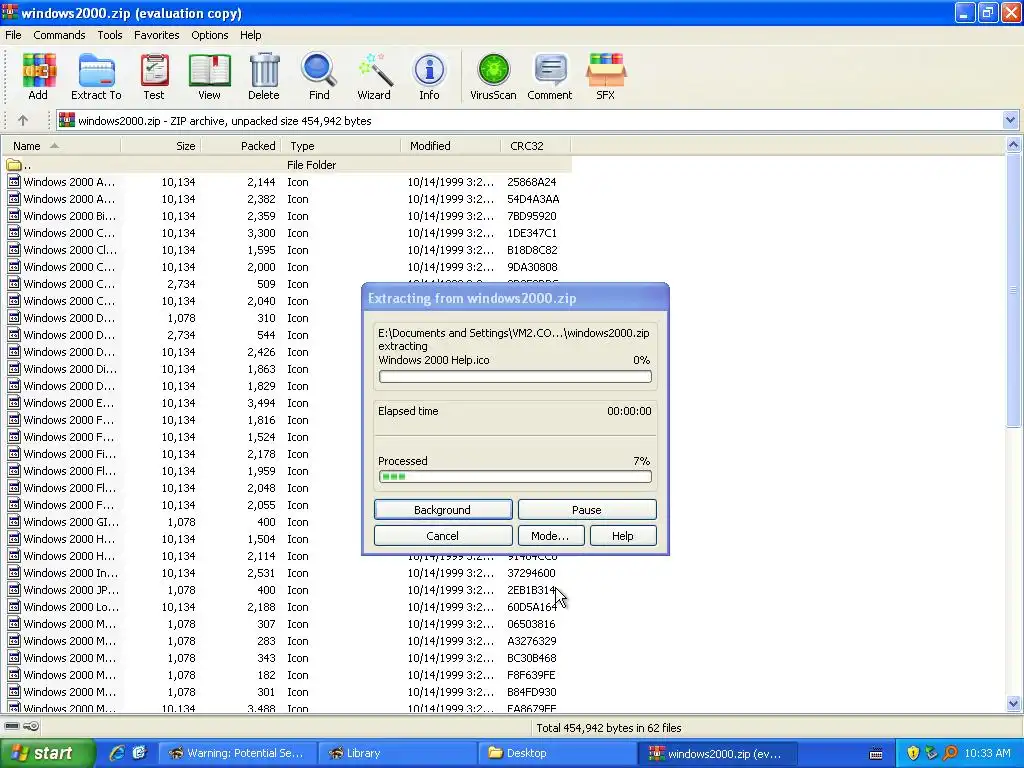
Task: Click the drive icon in status bar
Action: click(12, 726)
